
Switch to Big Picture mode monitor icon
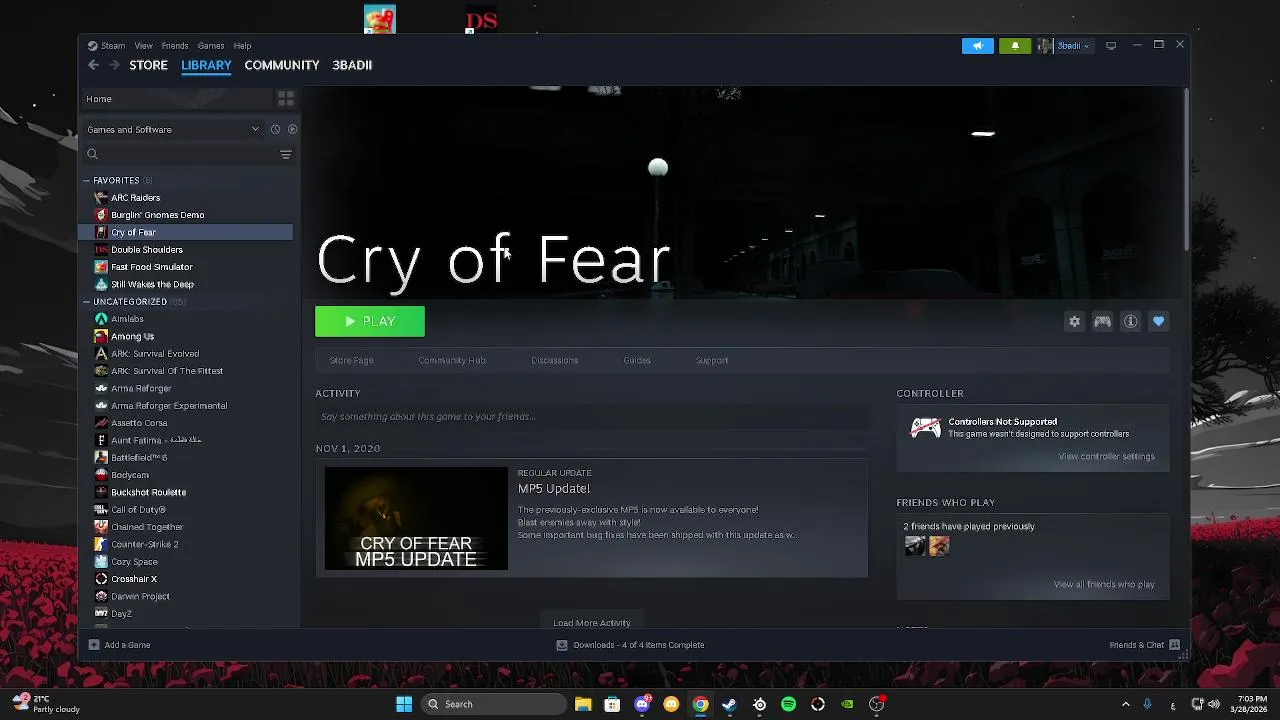point(1110,46)
